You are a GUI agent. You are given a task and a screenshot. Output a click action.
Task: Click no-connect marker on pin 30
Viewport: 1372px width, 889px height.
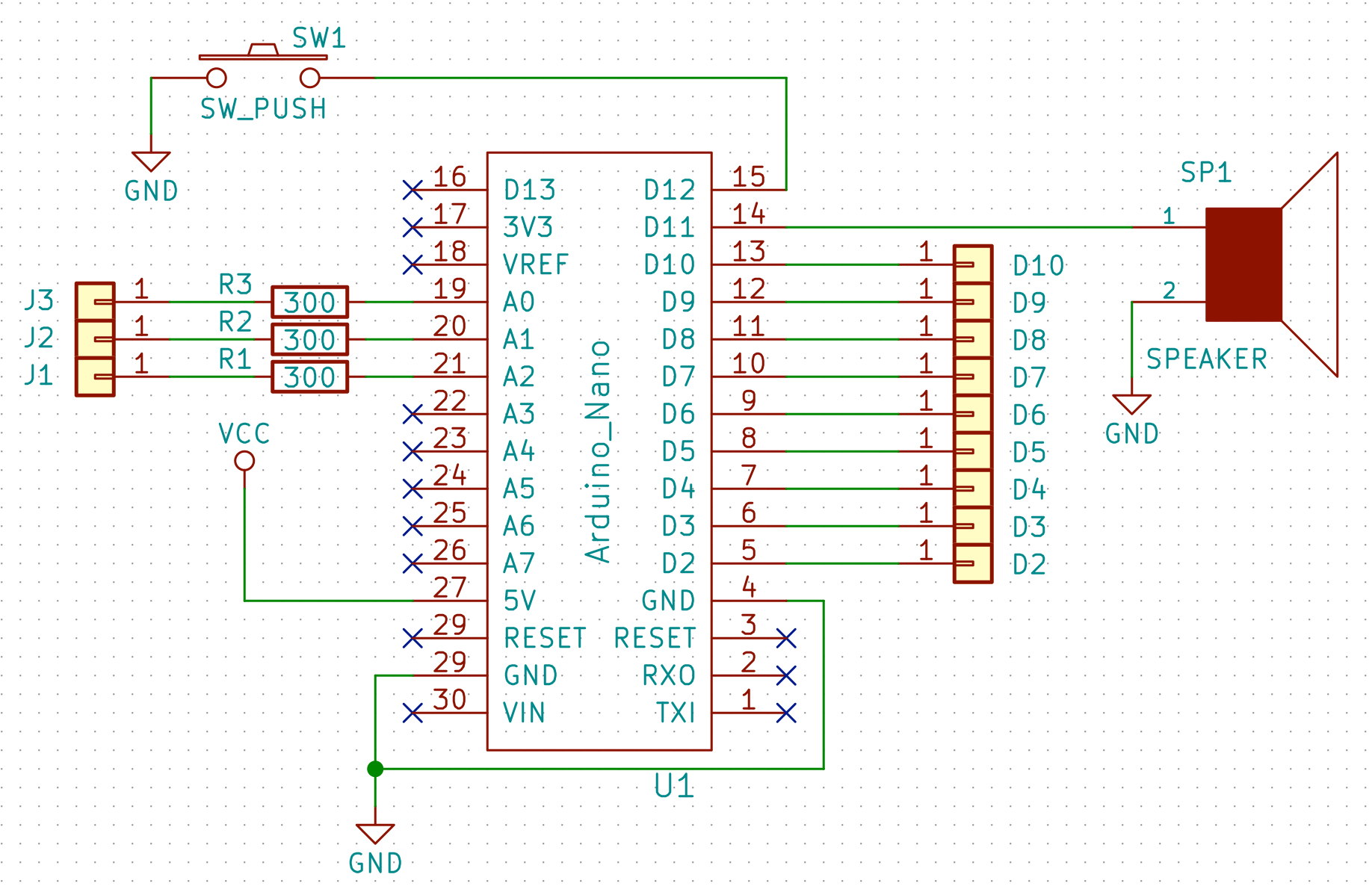click(412, 713)
